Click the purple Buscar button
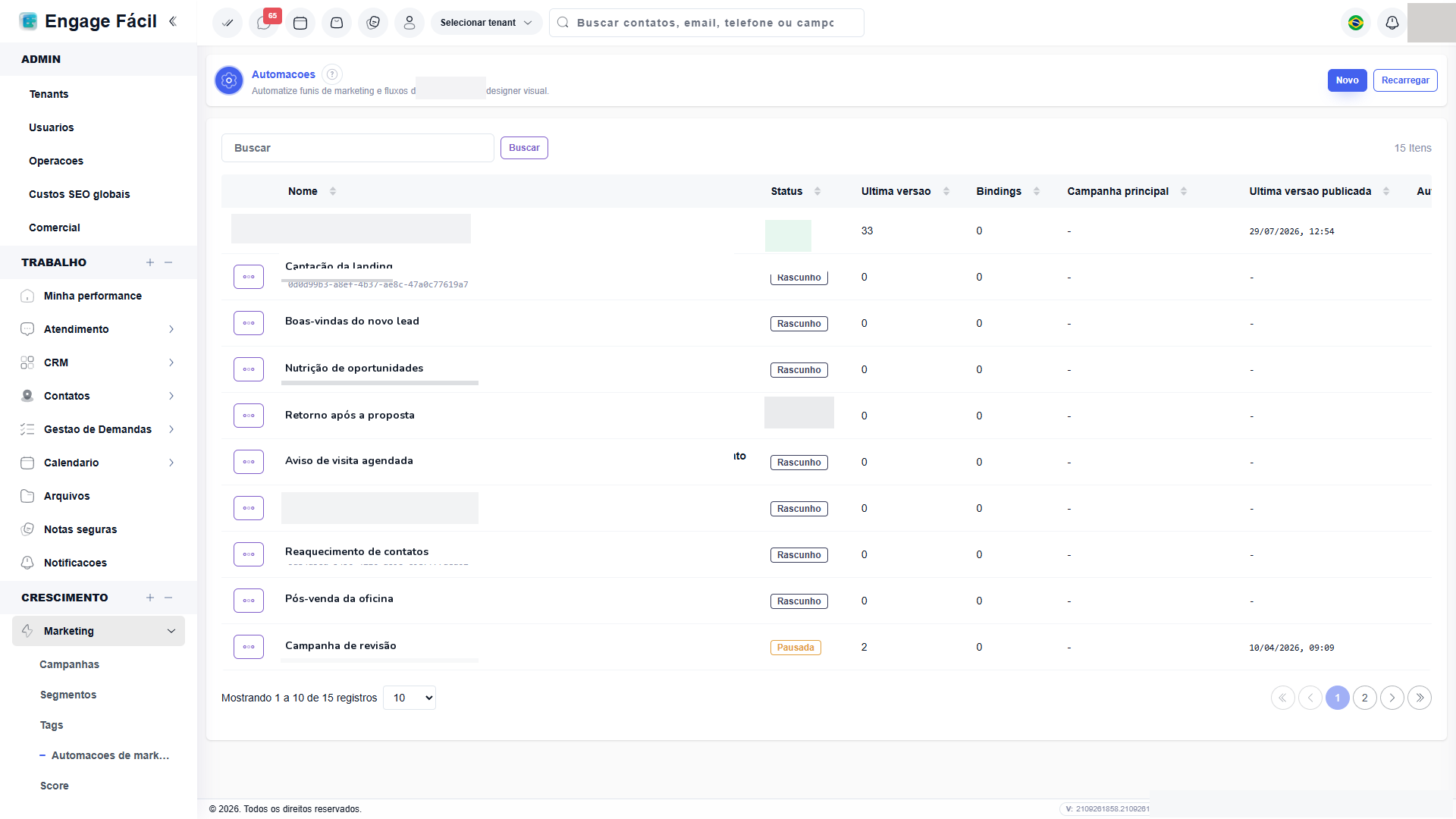1456x819 pixels. pyautogui.click(x=524, y=148)
